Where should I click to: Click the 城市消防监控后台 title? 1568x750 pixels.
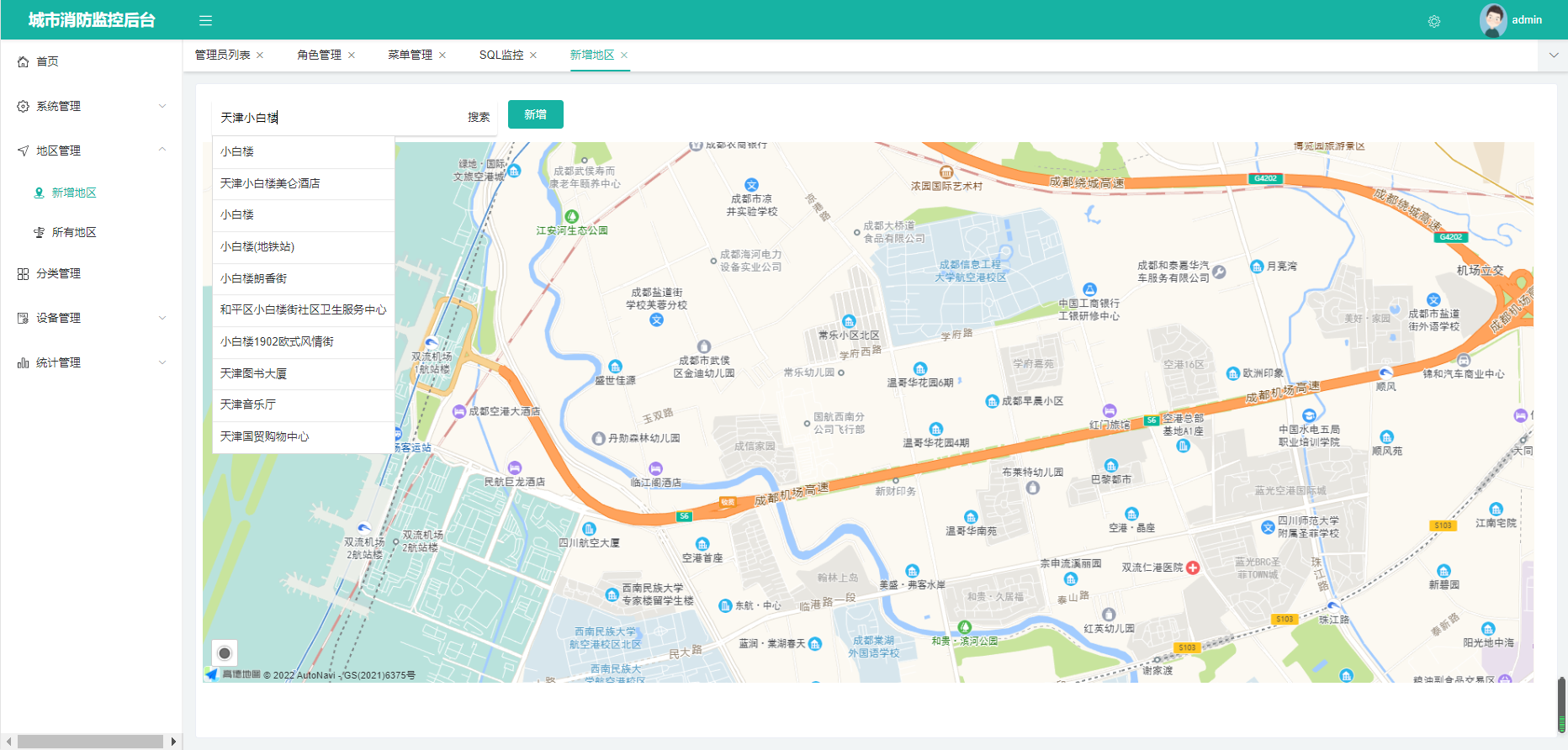tap(92, 20)
